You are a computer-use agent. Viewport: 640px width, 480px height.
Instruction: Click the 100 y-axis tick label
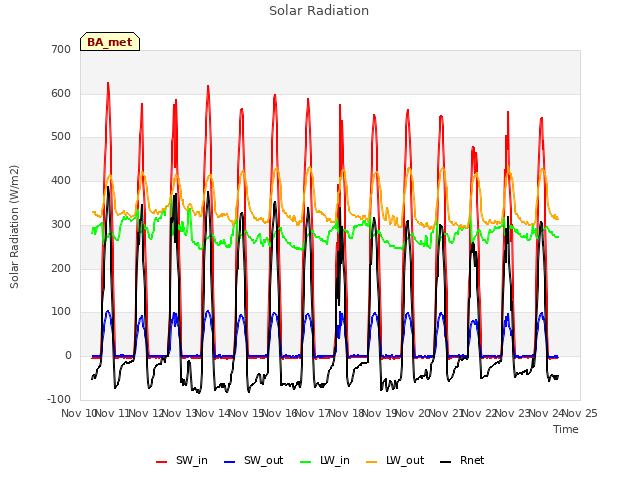point(61,312)
